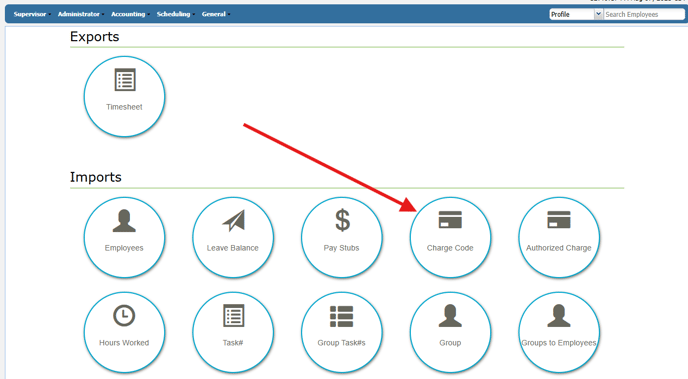Open the Charge Code import
This screenshot has height=379, width=688.
tap(450, 237)
